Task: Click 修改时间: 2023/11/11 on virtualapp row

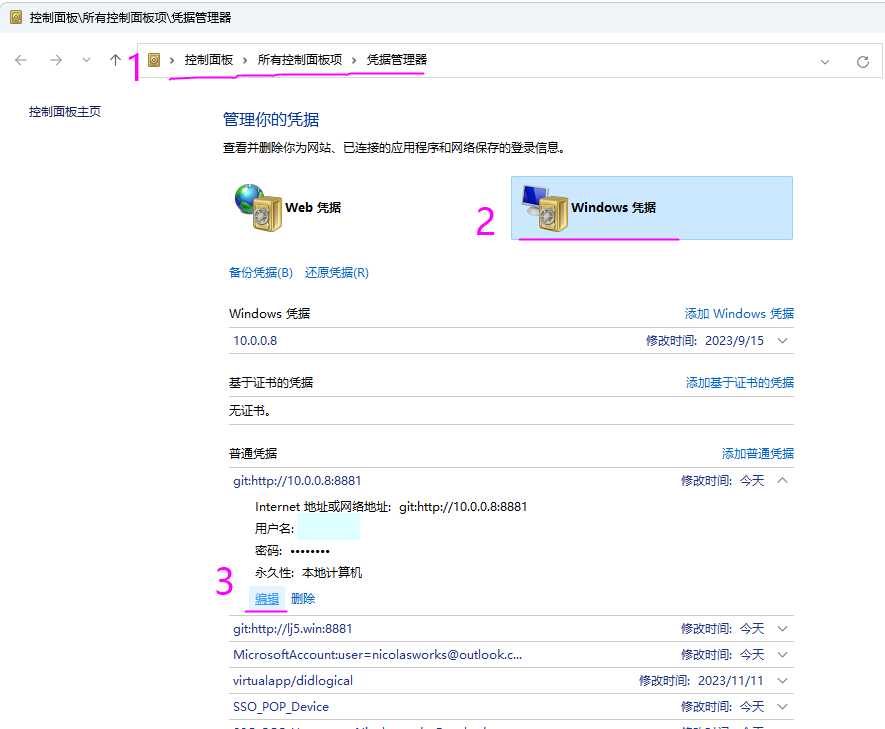Action: coord(701,680)
